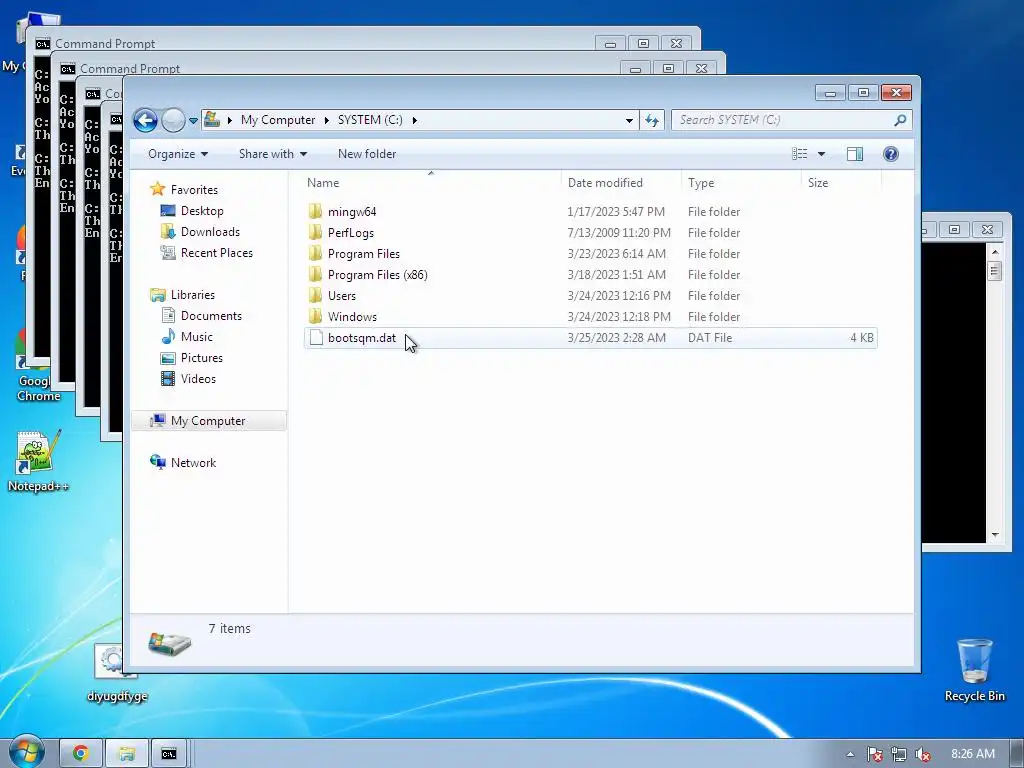Click the mingw64 date 1/17/2023 5:47 PM
Screen dimensions: 1024x768
pyautogui.click(x=616, y=212)
